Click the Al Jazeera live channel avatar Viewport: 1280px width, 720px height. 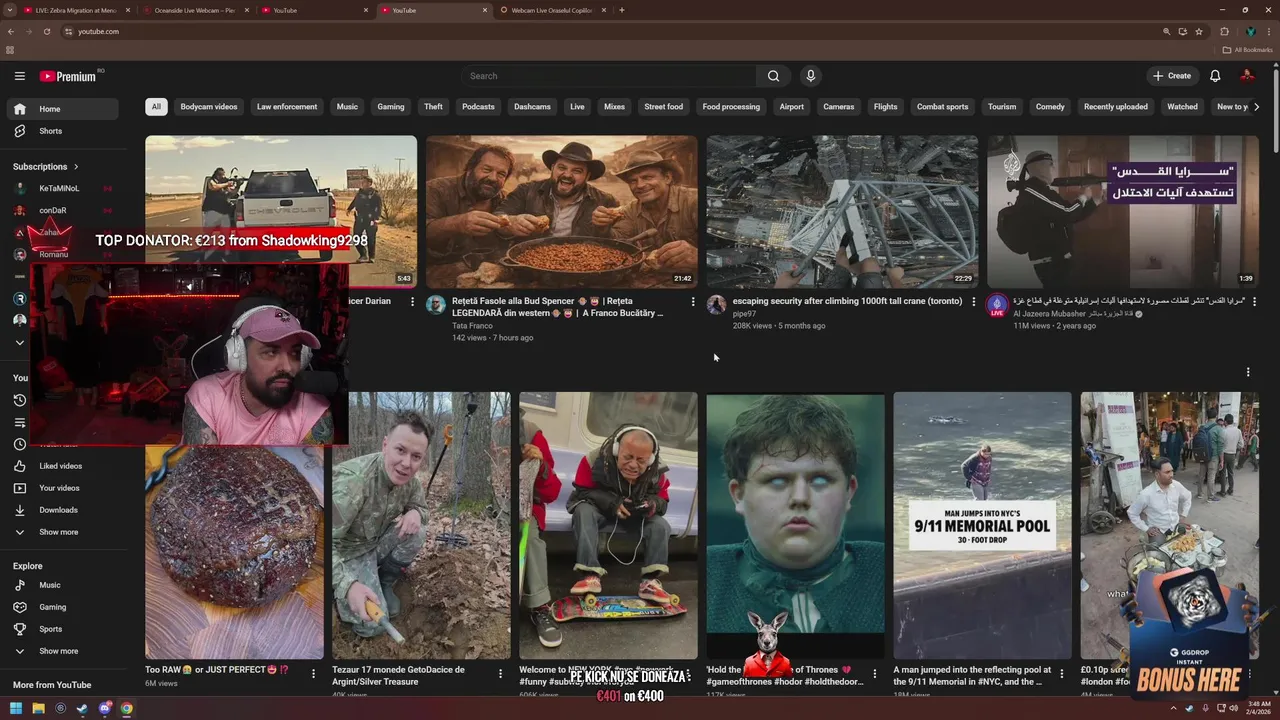[997, 305]
